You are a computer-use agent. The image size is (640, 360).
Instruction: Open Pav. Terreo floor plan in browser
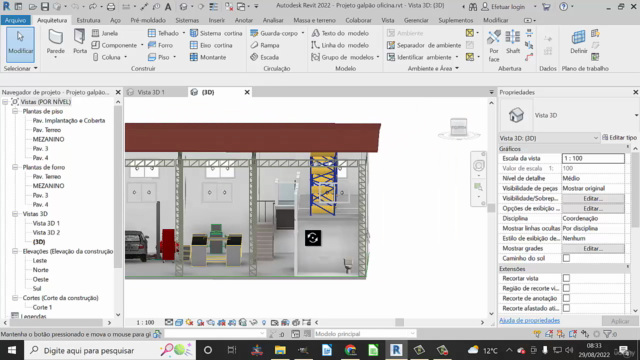click(x=47, y=130)
